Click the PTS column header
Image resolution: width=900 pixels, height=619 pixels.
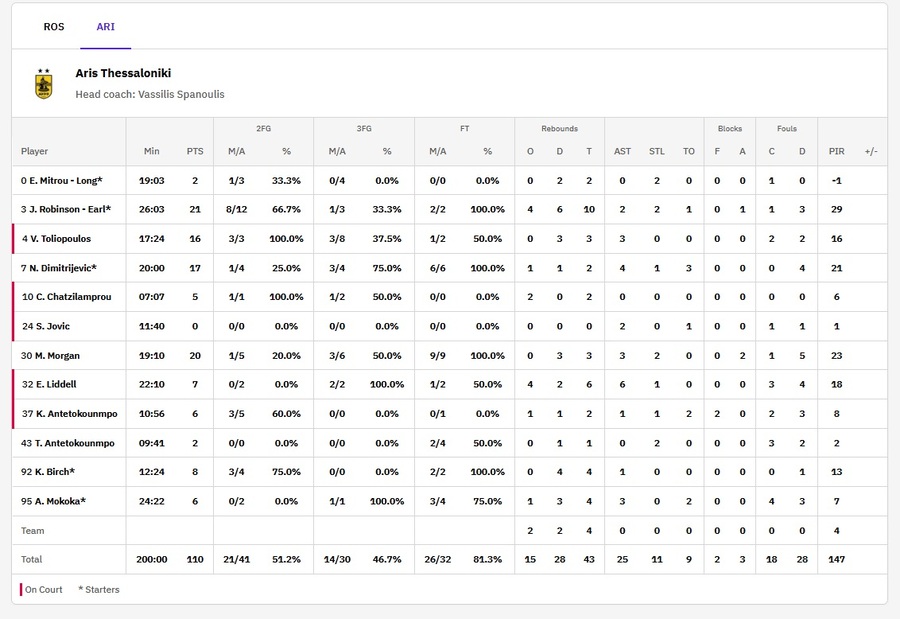pyautogui.click(x=195, y=151)
